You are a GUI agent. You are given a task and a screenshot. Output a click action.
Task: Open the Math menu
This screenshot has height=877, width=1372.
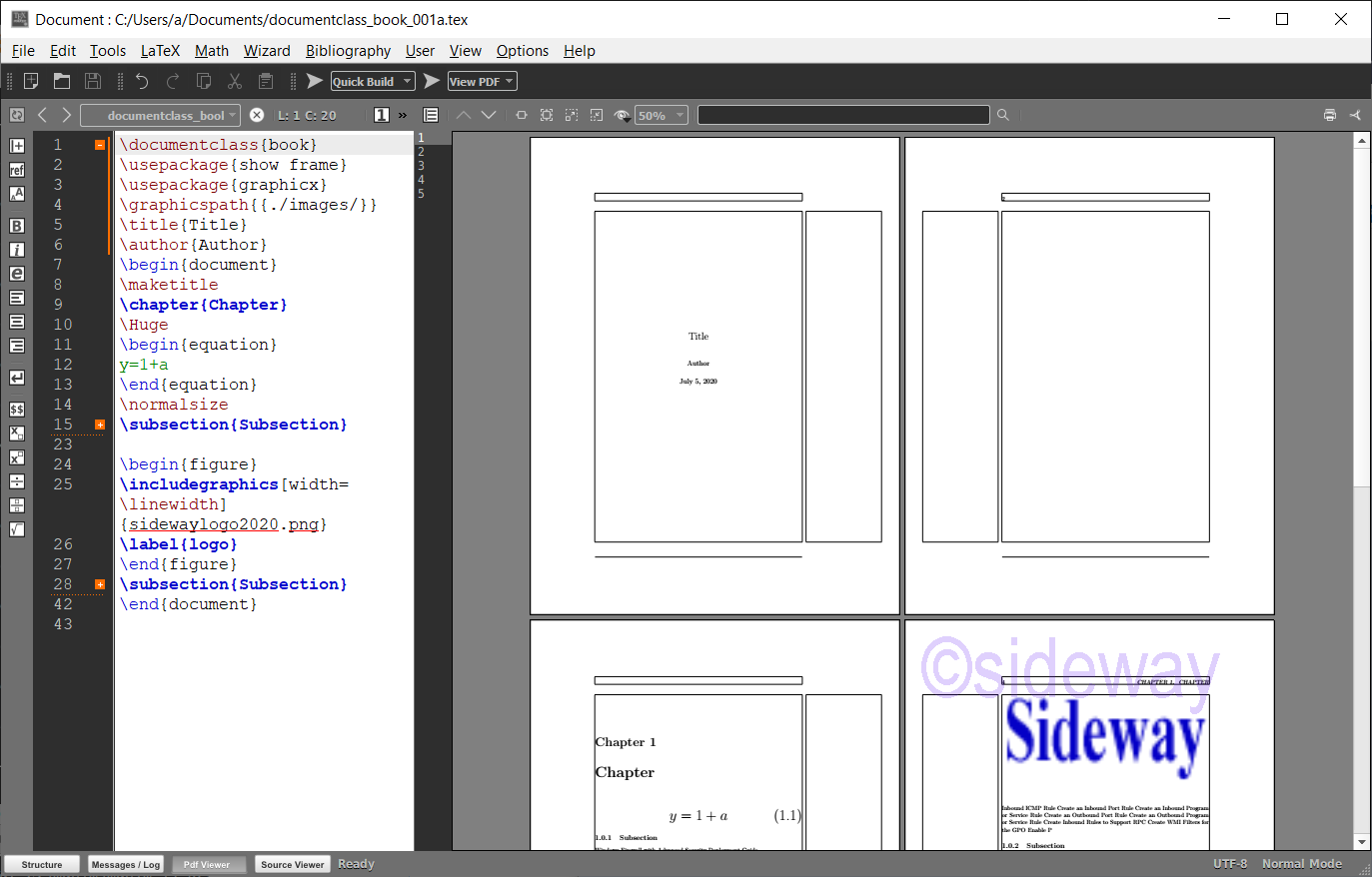[x=212, y=51]
